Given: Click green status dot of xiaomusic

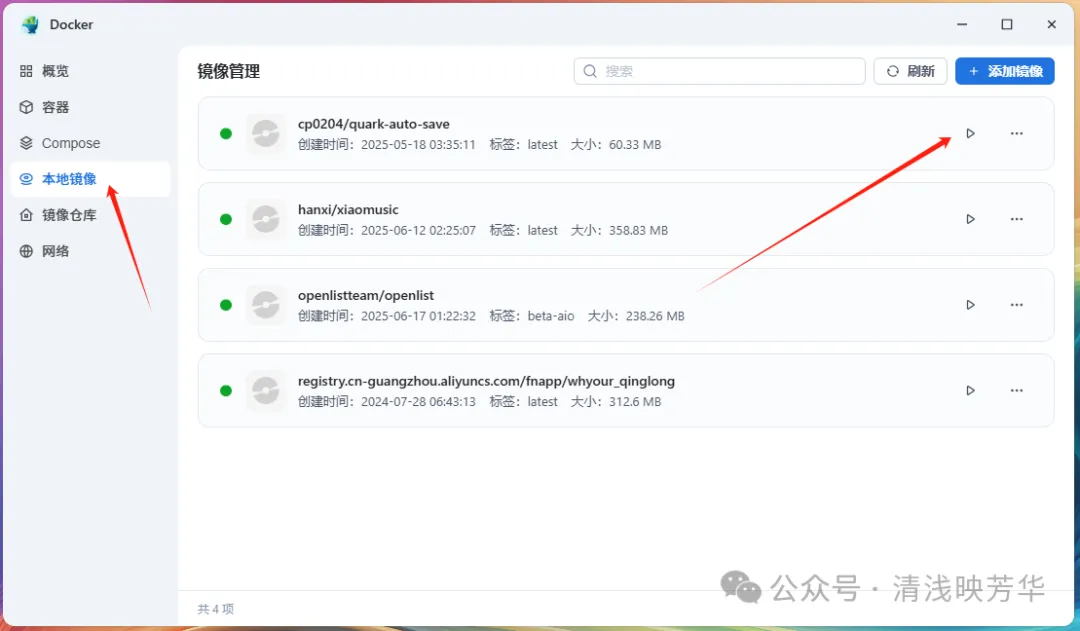Looking at the screenshot, I should pyautogui.click(x=225, y=219).
